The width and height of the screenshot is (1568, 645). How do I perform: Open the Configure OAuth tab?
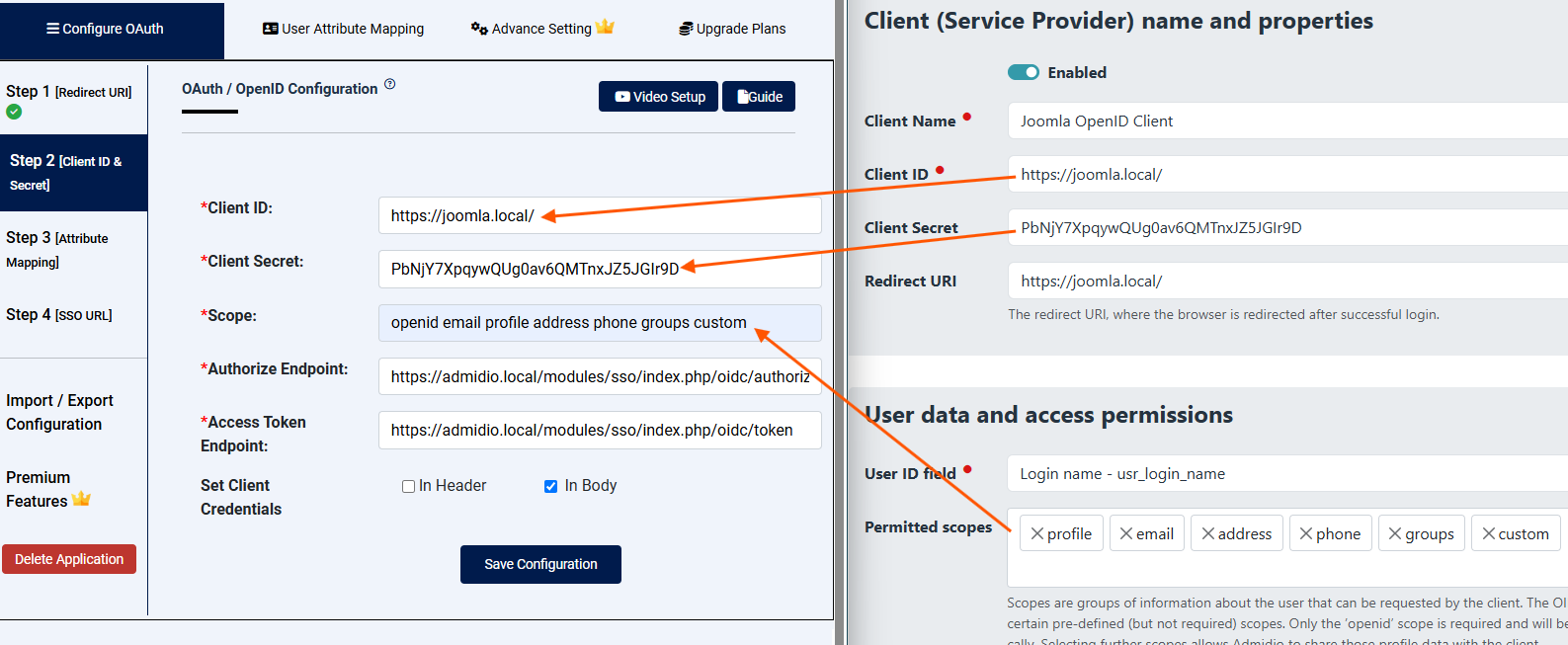pyautogui.click(x=106, y=29)
